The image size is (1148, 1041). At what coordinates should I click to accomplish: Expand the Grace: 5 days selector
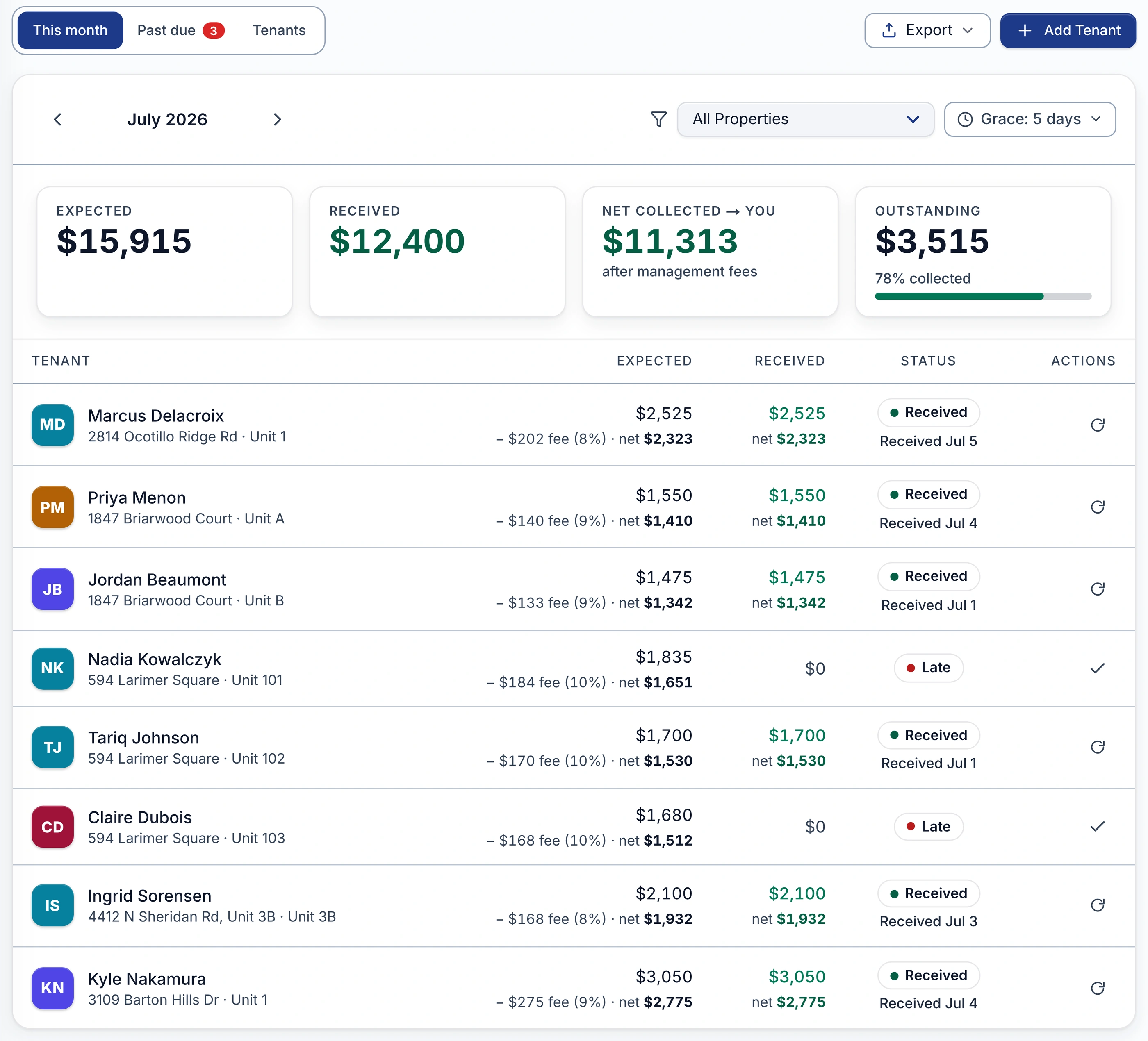pyautogui.click(x=1030, y=119)
